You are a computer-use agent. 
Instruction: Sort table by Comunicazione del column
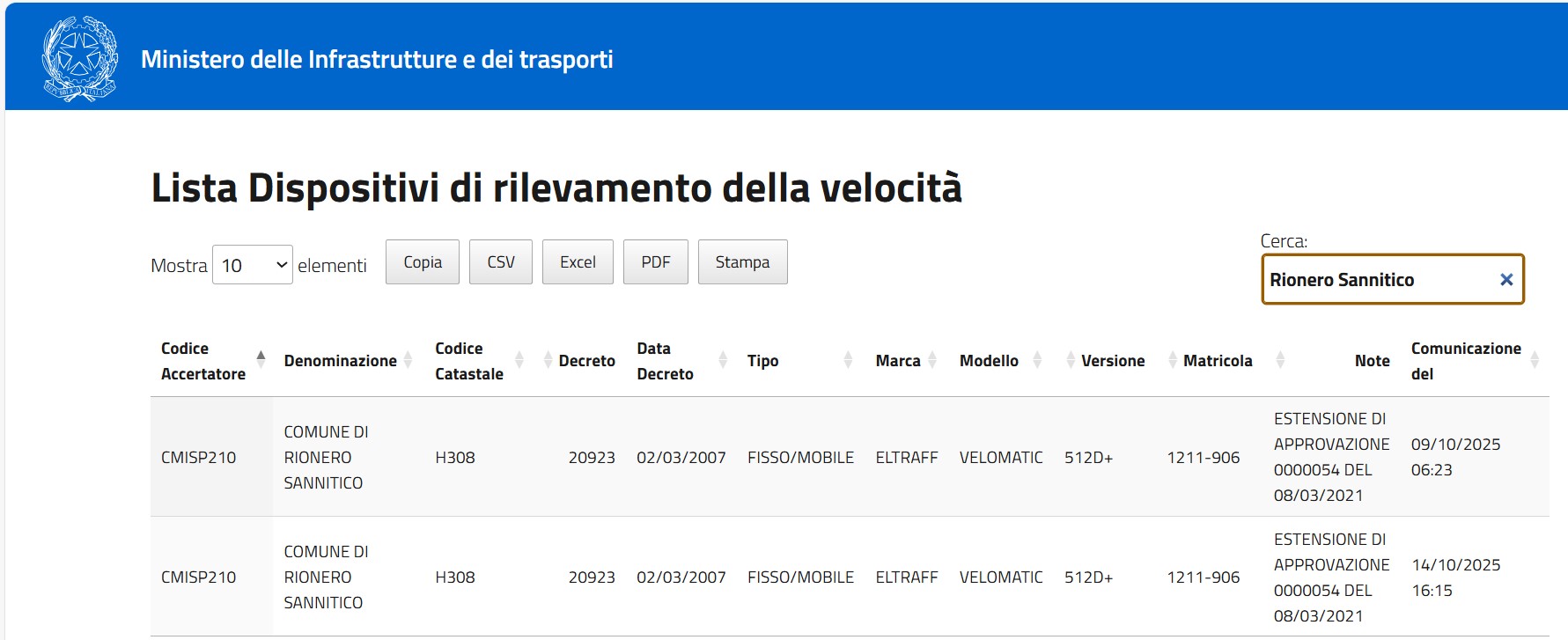pyautogui.click(x=1465, y=361)
